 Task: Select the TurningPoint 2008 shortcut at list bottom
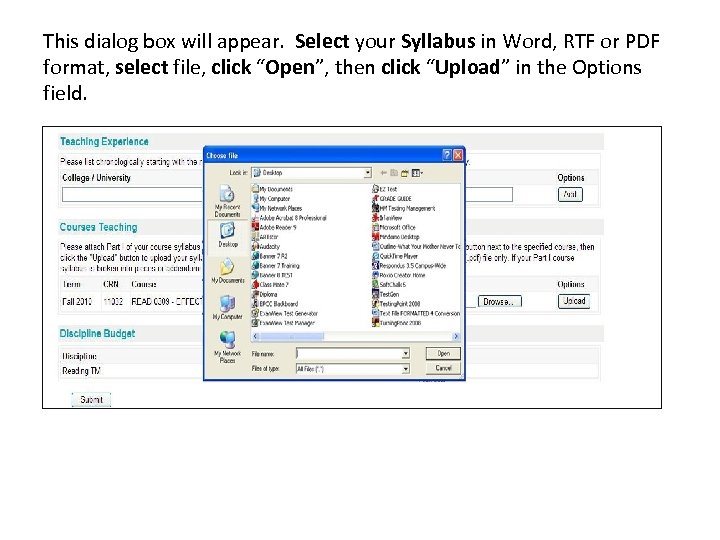coord(397,323)
